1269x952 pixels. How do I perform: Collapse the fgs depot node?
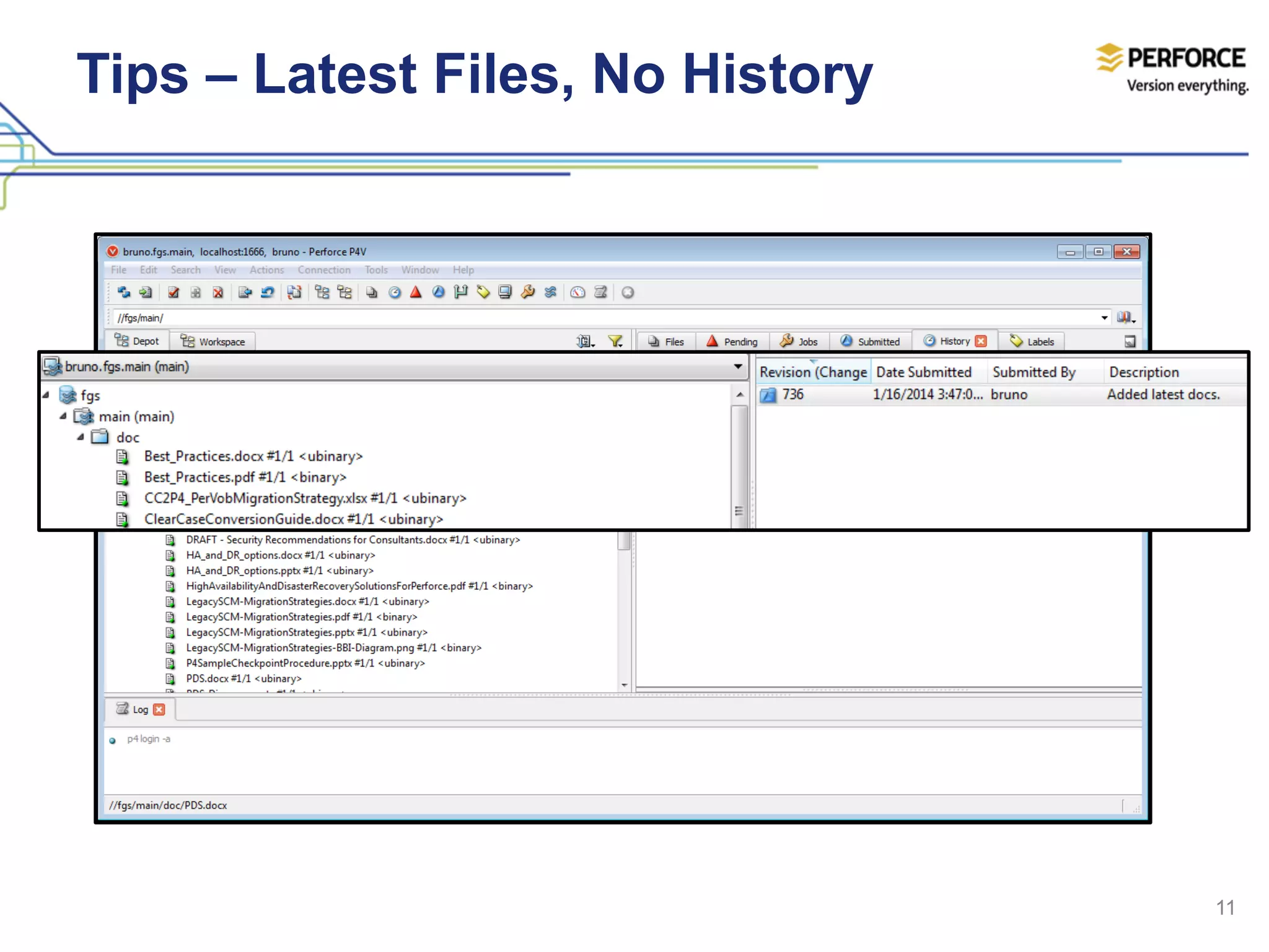pos(46,395)
